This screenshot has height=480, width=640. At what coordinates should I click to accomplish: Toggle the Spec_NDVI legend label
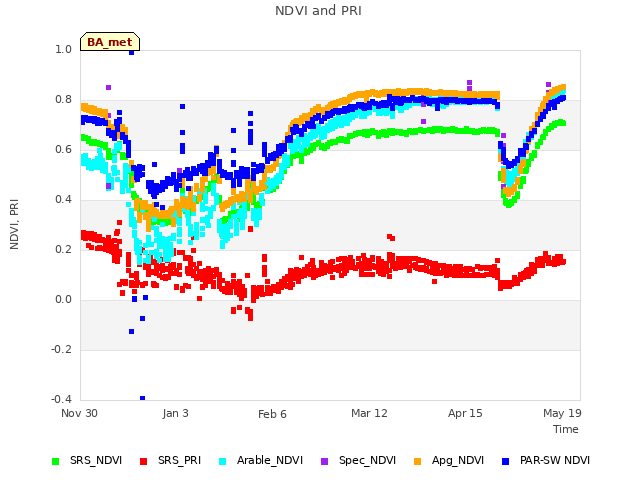pyautogui.click(x=367, y=460)
